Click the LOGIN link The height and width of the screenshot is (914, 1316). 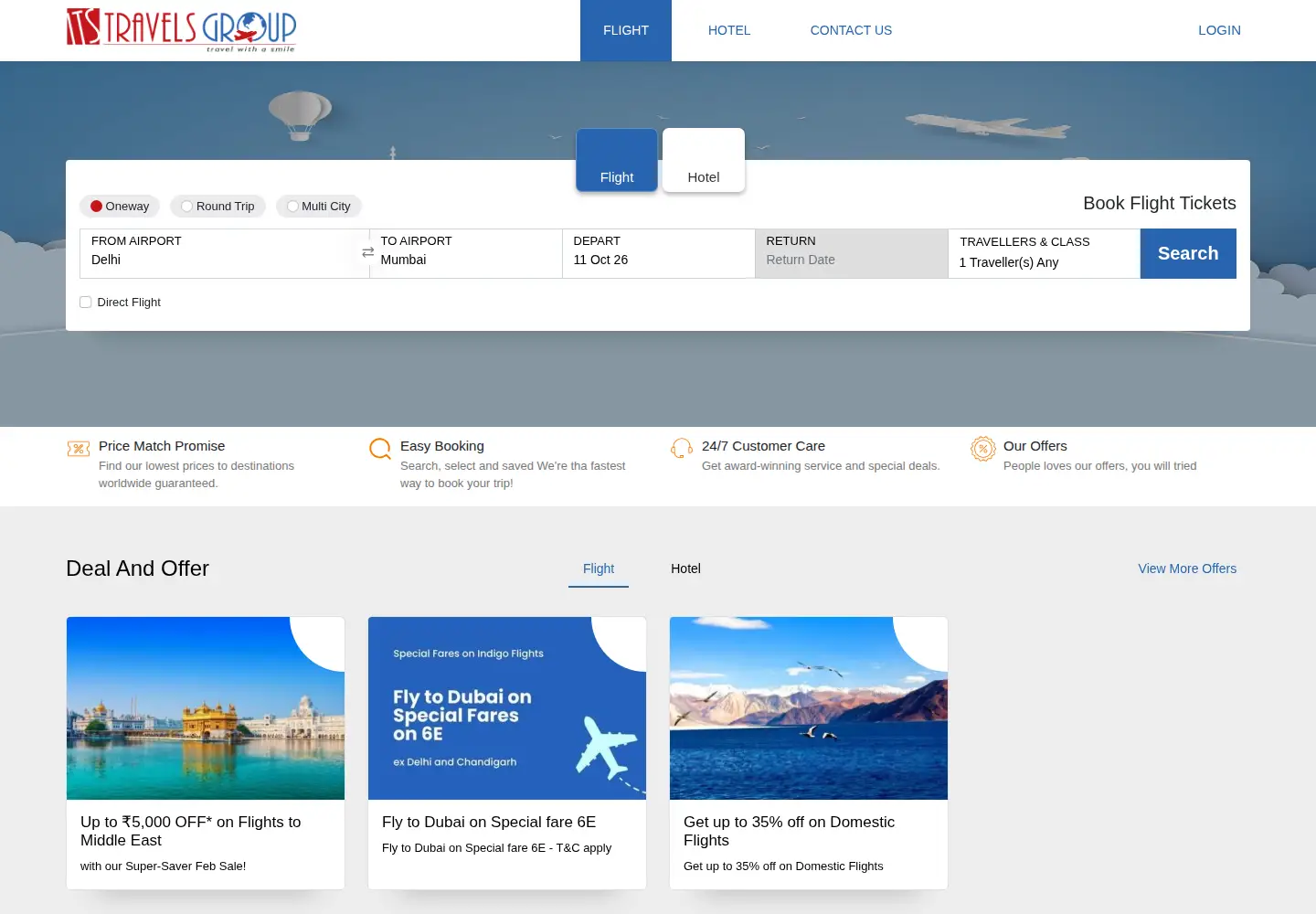(x=1219, y=30)
